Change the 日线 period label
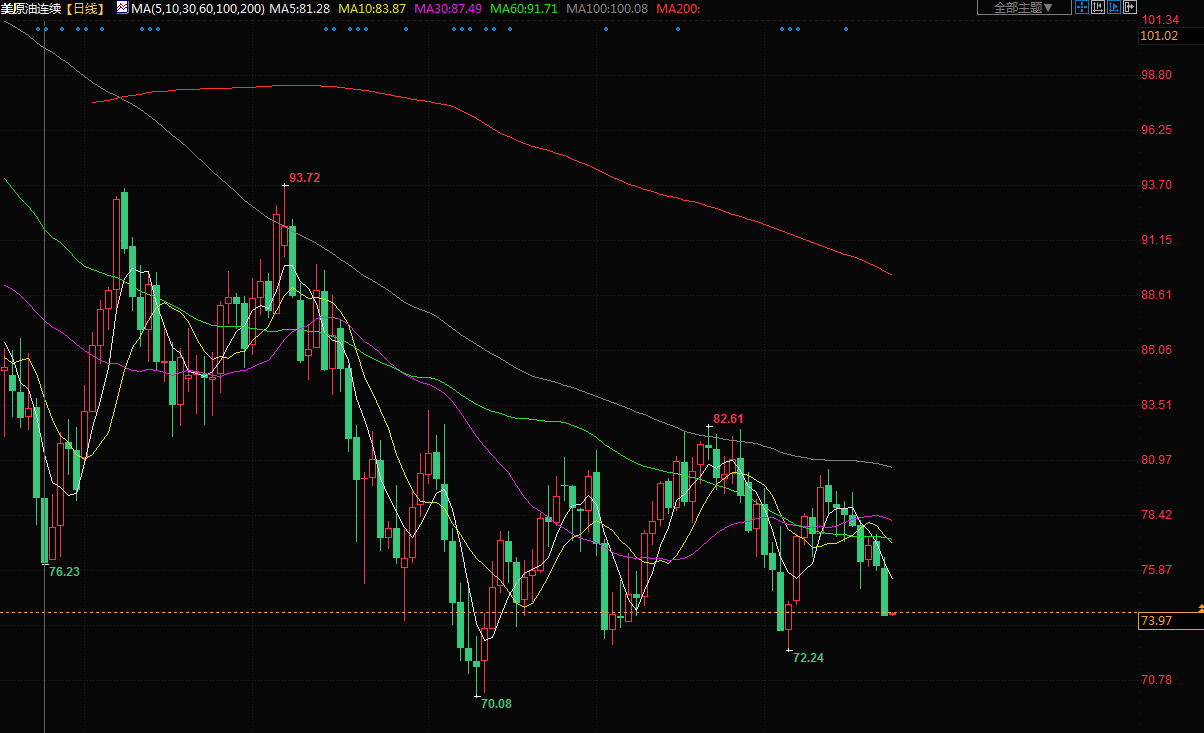 86,8
